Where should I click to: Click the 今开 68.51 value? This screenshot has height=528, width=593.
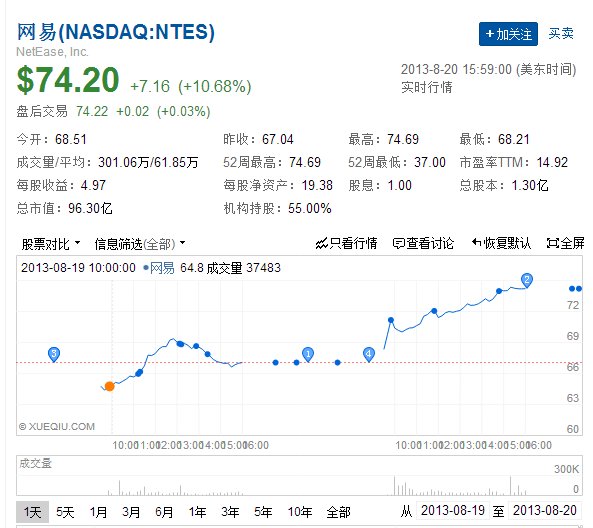[x=71, y=140]
